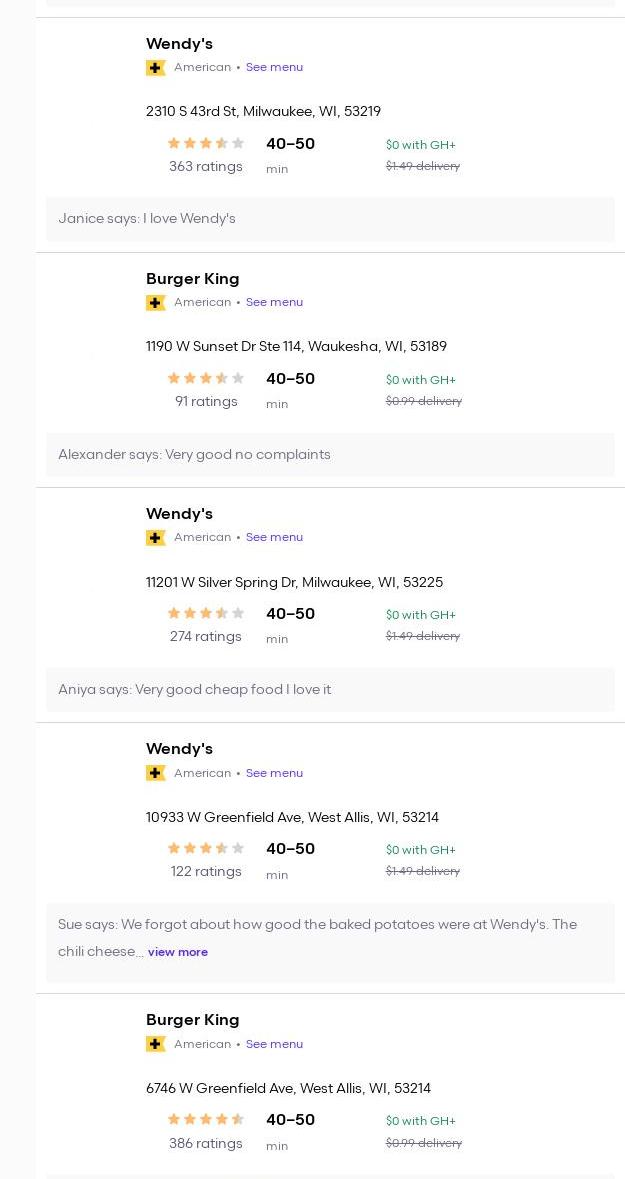Click GH+ badge for Burger King in Waukesha
The width and height of the screenshot is (625, 1179).
[155, 303]
